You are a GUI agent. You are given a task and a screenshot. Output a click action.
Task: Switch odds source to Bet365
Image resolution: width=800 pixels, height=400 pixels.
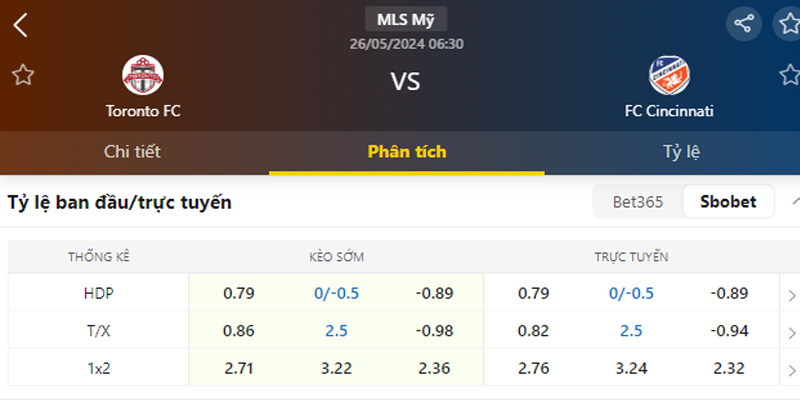pyautogui.click(x=638, y=202)
